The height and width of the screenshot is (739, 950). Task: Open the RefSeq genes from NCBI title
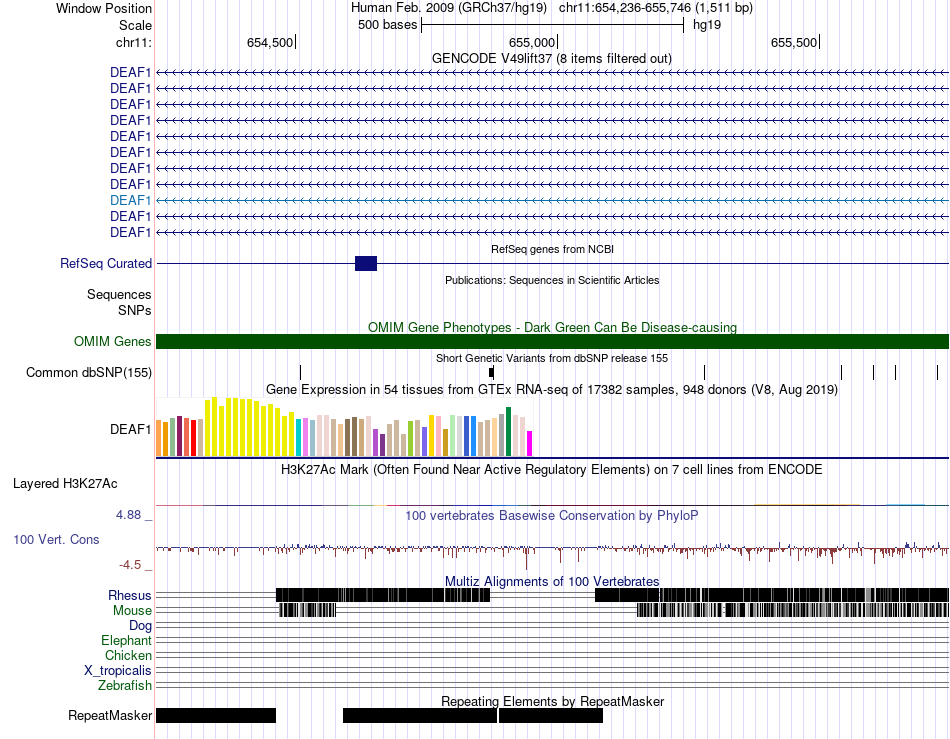tap(552, 249)
